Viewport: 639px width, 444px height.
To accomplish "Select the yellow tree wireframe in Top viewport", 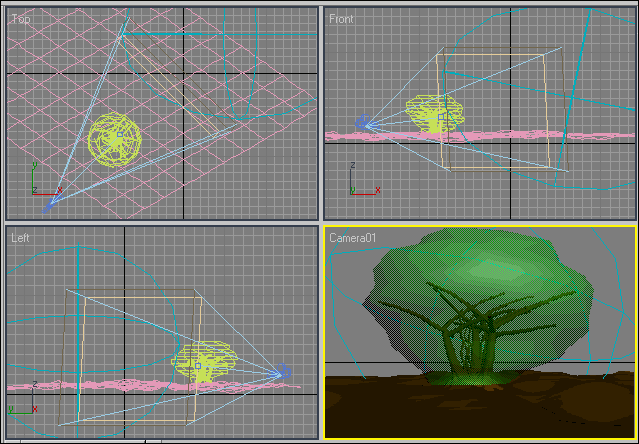I will 115,139.
